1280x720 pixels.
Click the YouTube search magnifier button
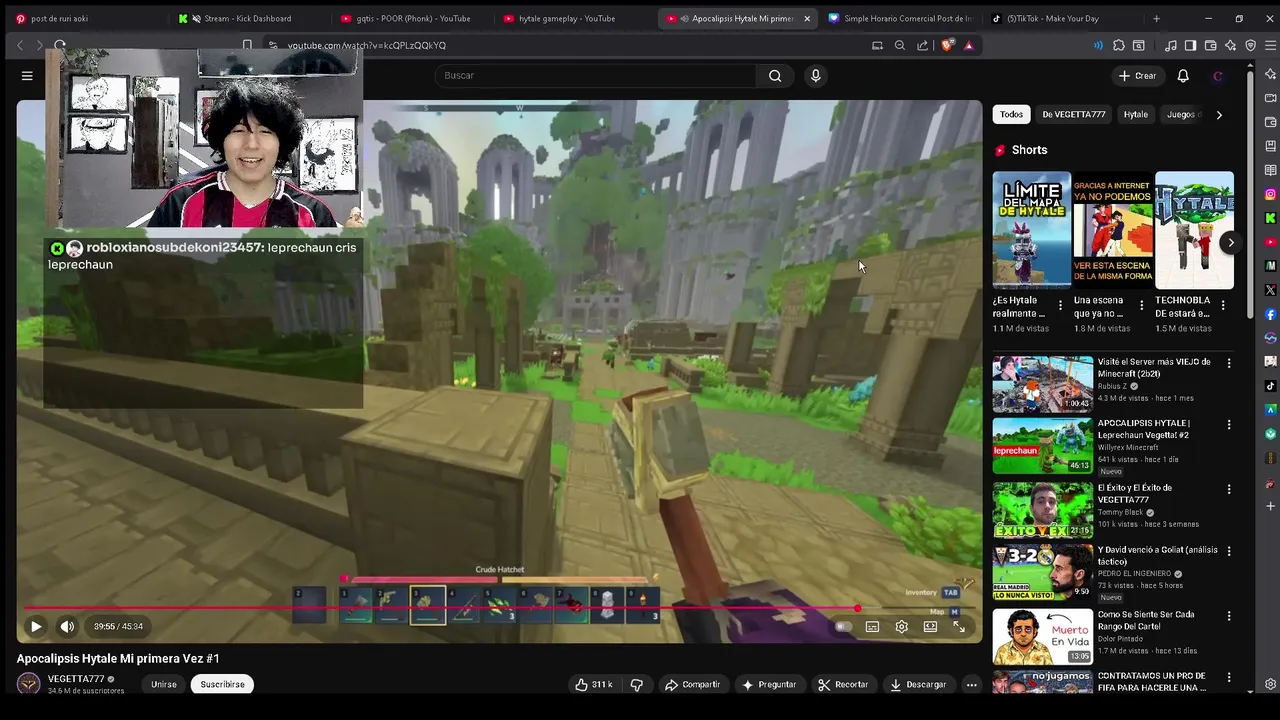(775, 76)
